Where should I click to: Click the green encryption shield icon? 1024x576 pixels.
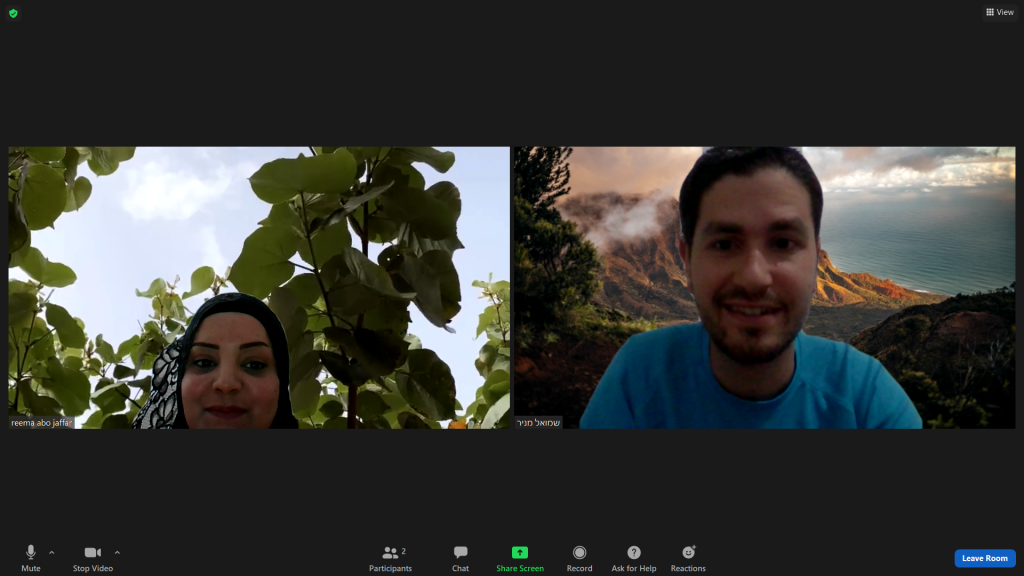[13, 13]
